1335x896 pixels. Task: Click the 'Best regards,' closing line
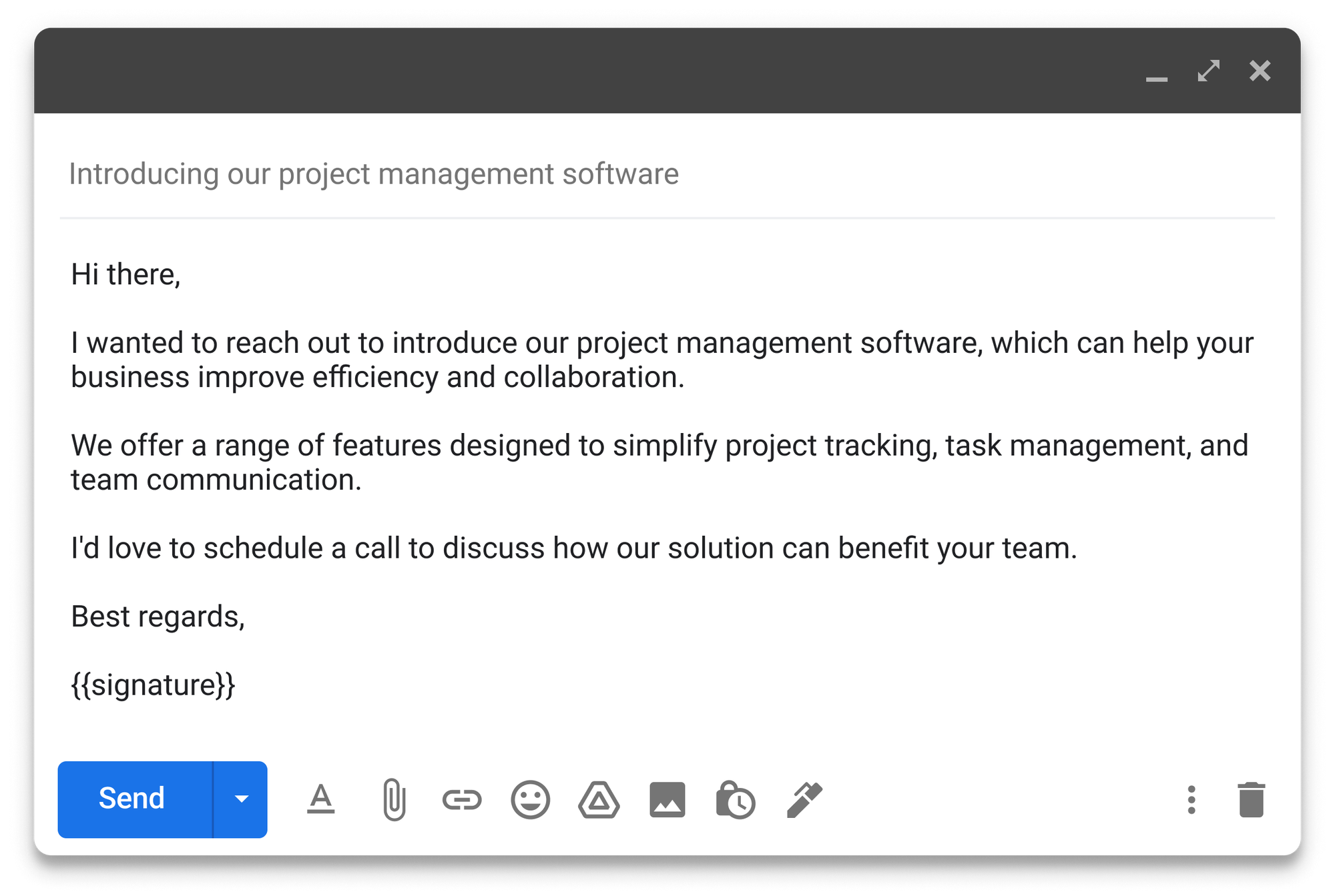pyautogui.click(x=159, y=616)
